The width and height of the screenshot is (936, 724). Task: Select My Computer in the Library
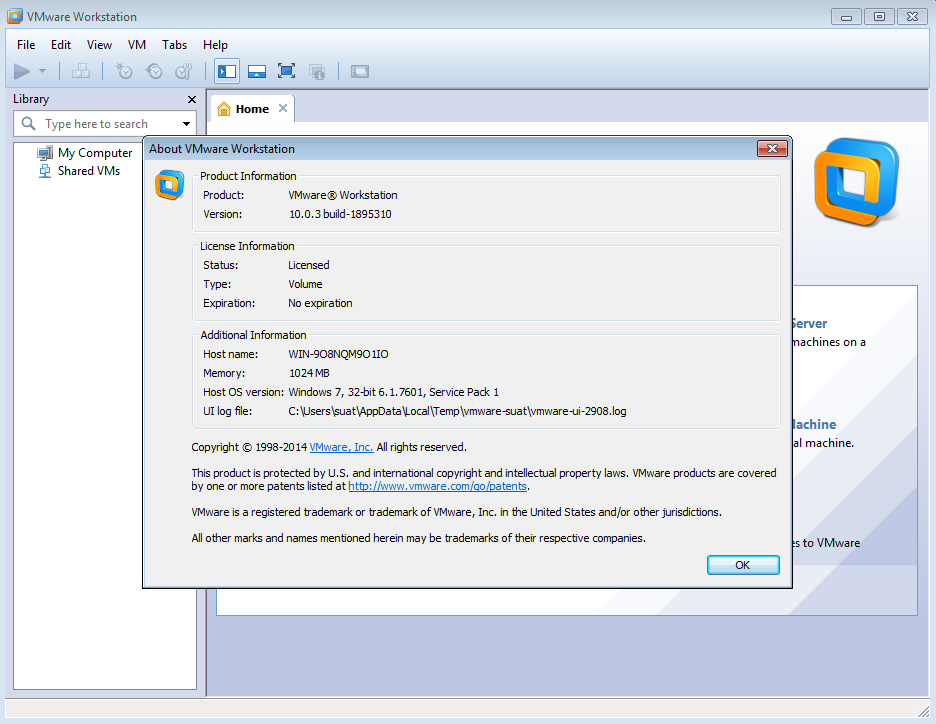[91, 152]
